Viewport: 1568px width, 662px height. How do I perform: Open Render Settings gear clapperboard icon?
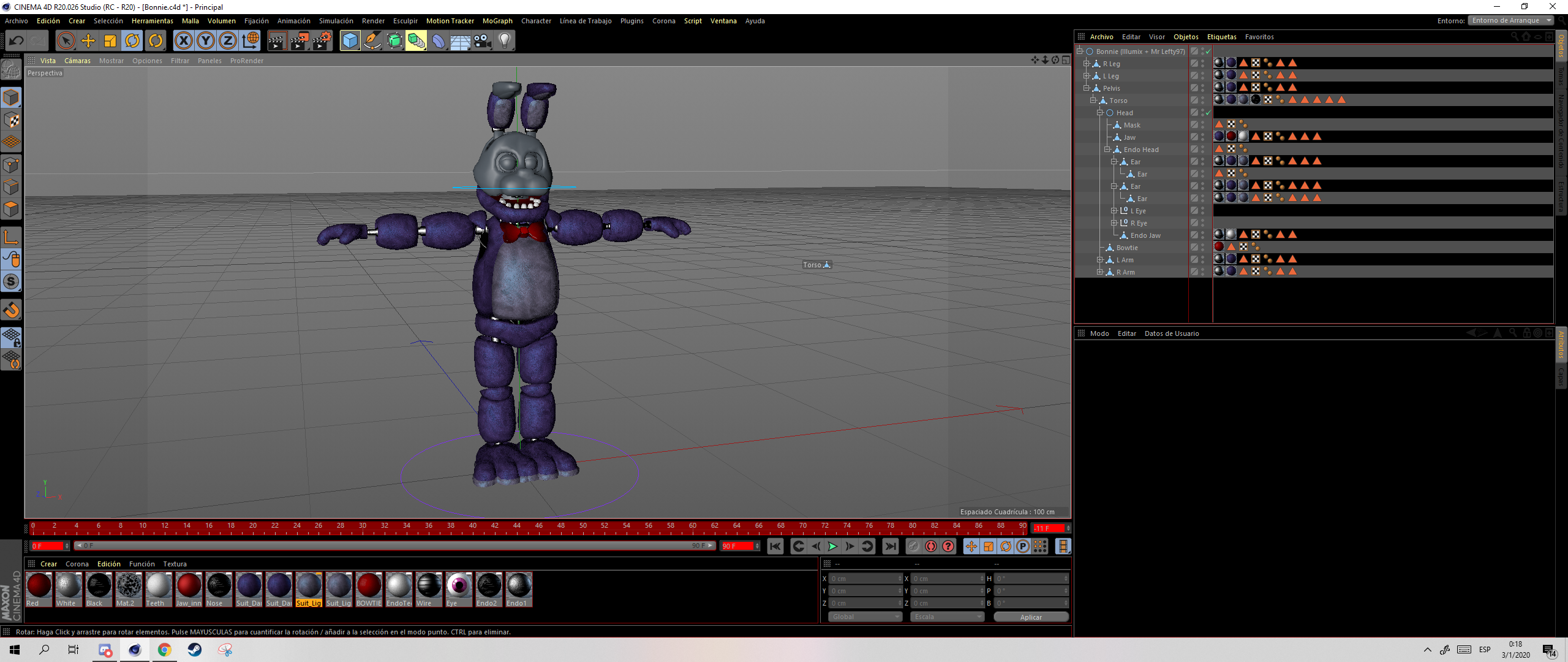[x=322, y=41]
